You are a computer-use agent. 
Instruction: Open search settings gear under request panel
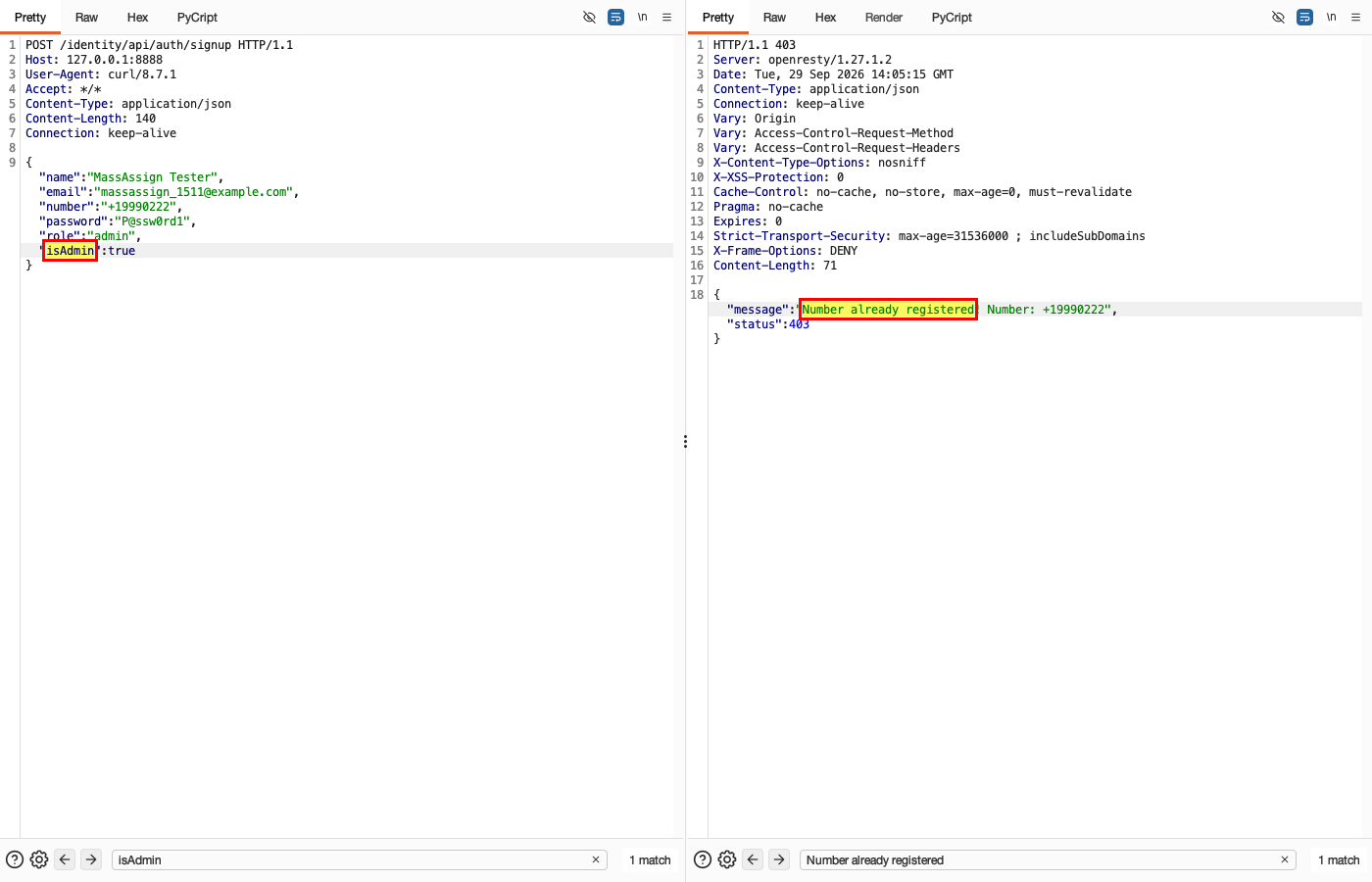pos(39,859)
